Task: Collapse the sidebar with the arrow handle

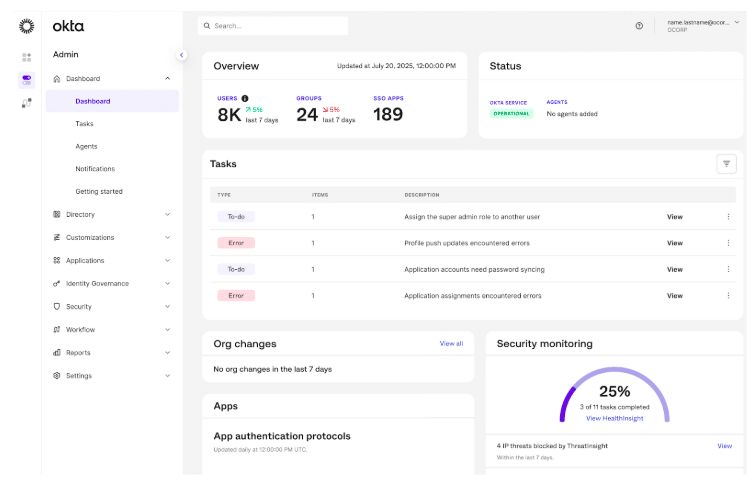Action: coord(181,55)
